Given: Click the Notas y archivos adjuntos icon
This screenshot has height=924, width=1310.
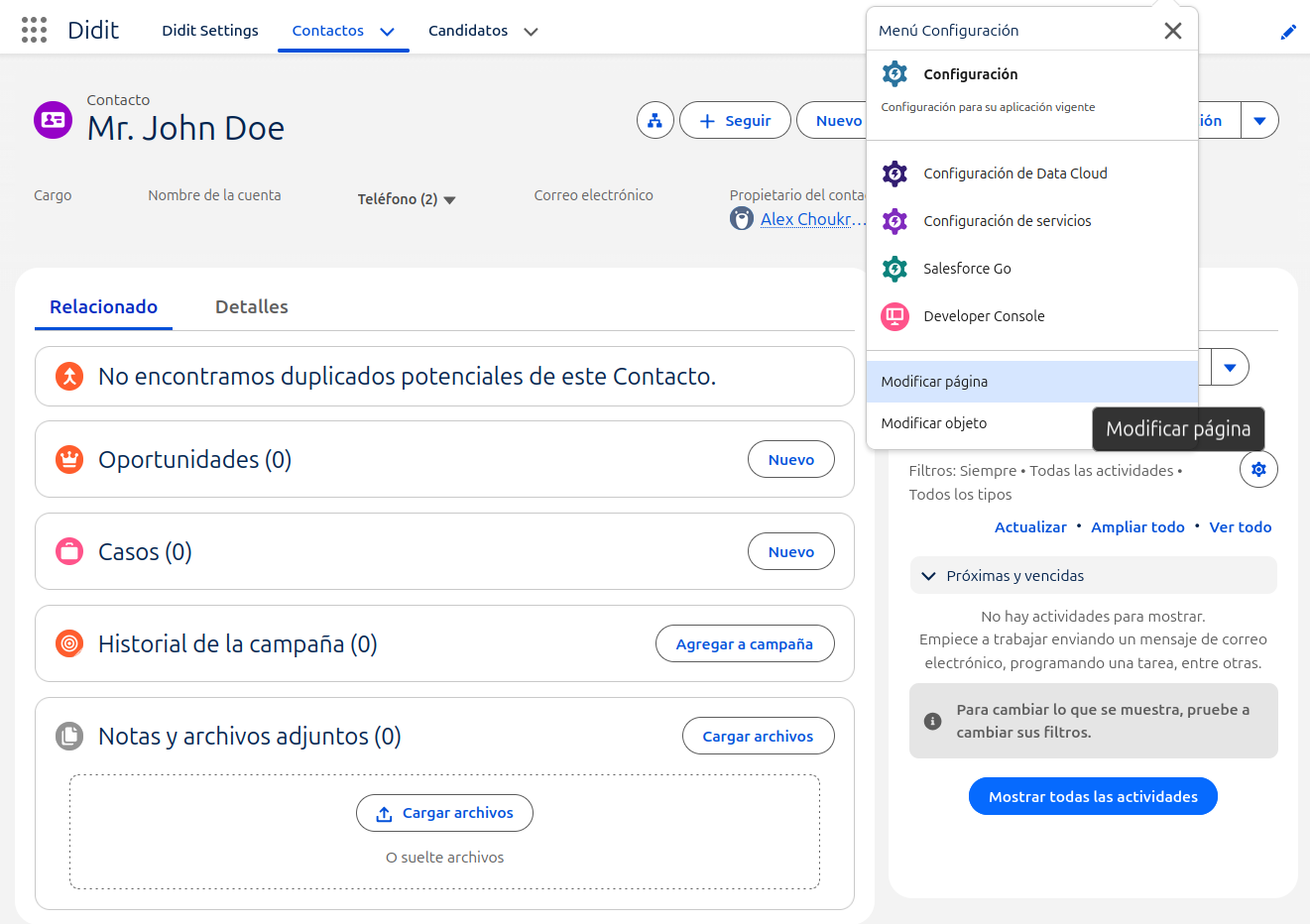Looking at the screenshot, I should 69,737.
